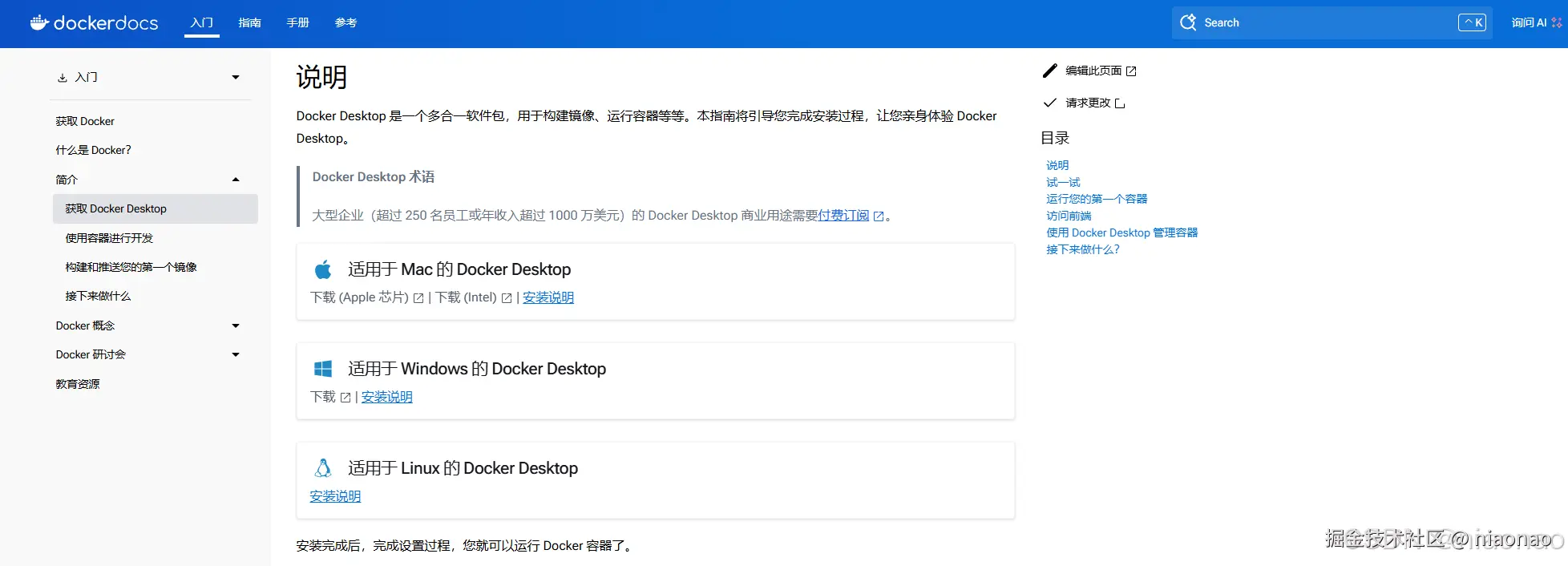Screen dimensions: 1568x566
Task: Click the Docker 研讨会 sidebar label
Action: click(x=91, y=354)
